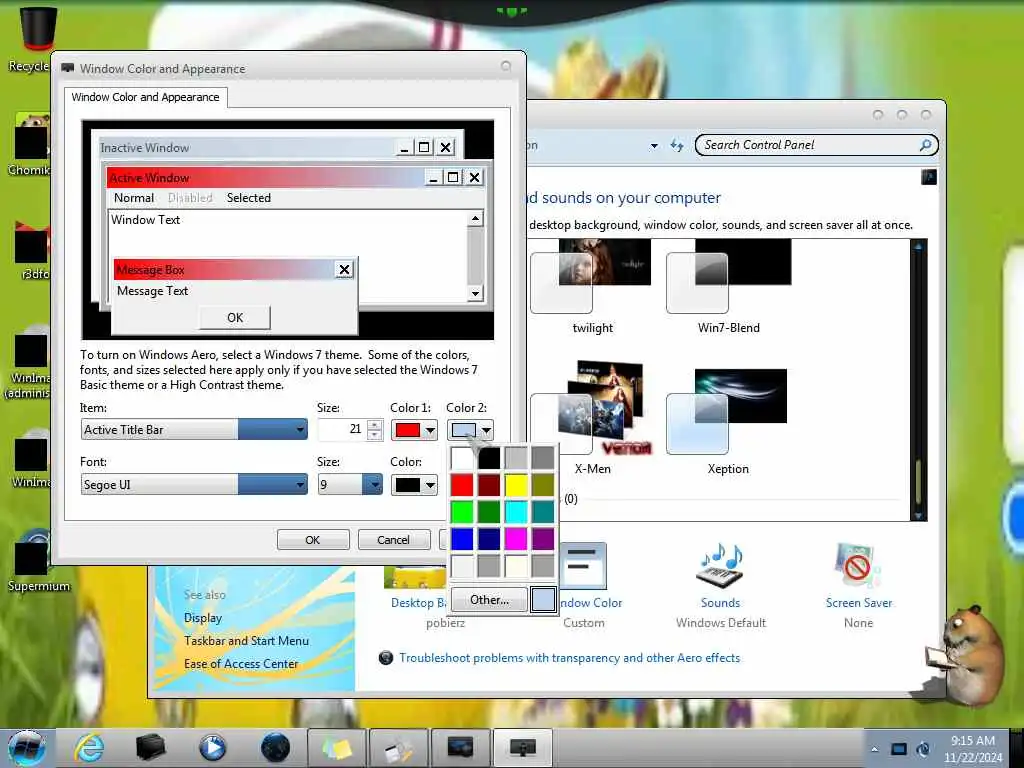Open the Recycle Bin desktop icon
1024x768 pixels.
coord(37,29)
